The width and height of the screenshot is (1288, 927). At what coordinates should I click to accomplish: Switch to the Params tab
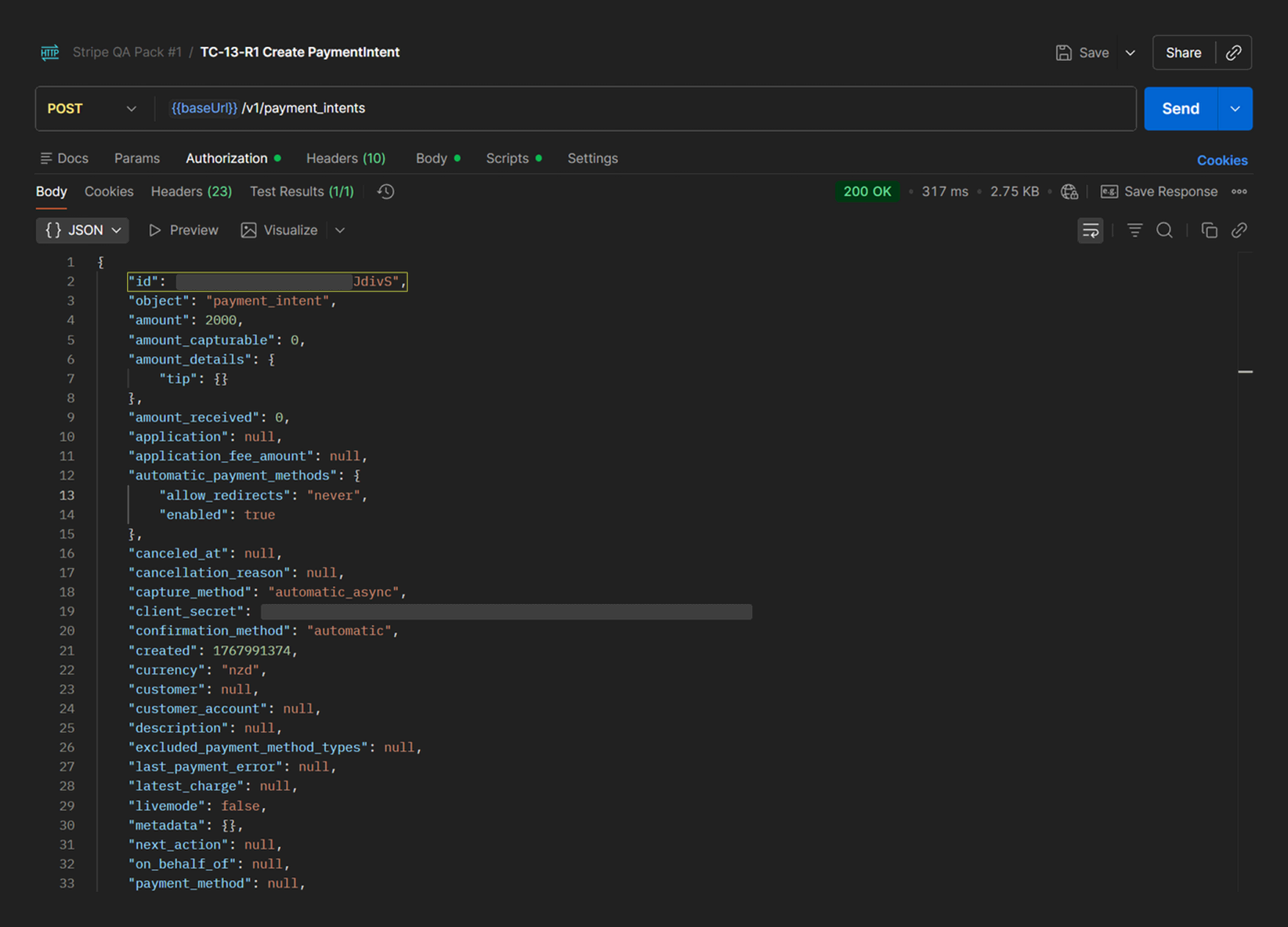tap(137, 158)
